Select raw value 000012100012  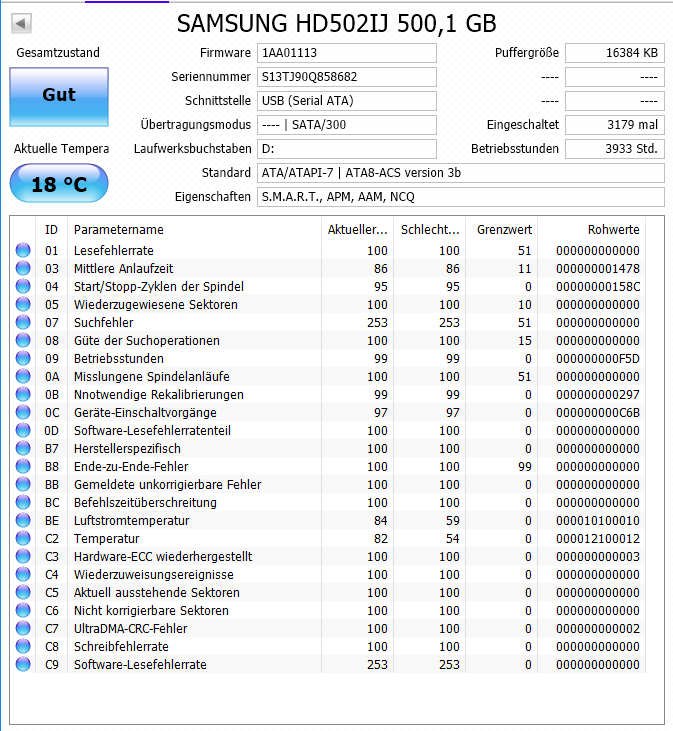[598, 538]
